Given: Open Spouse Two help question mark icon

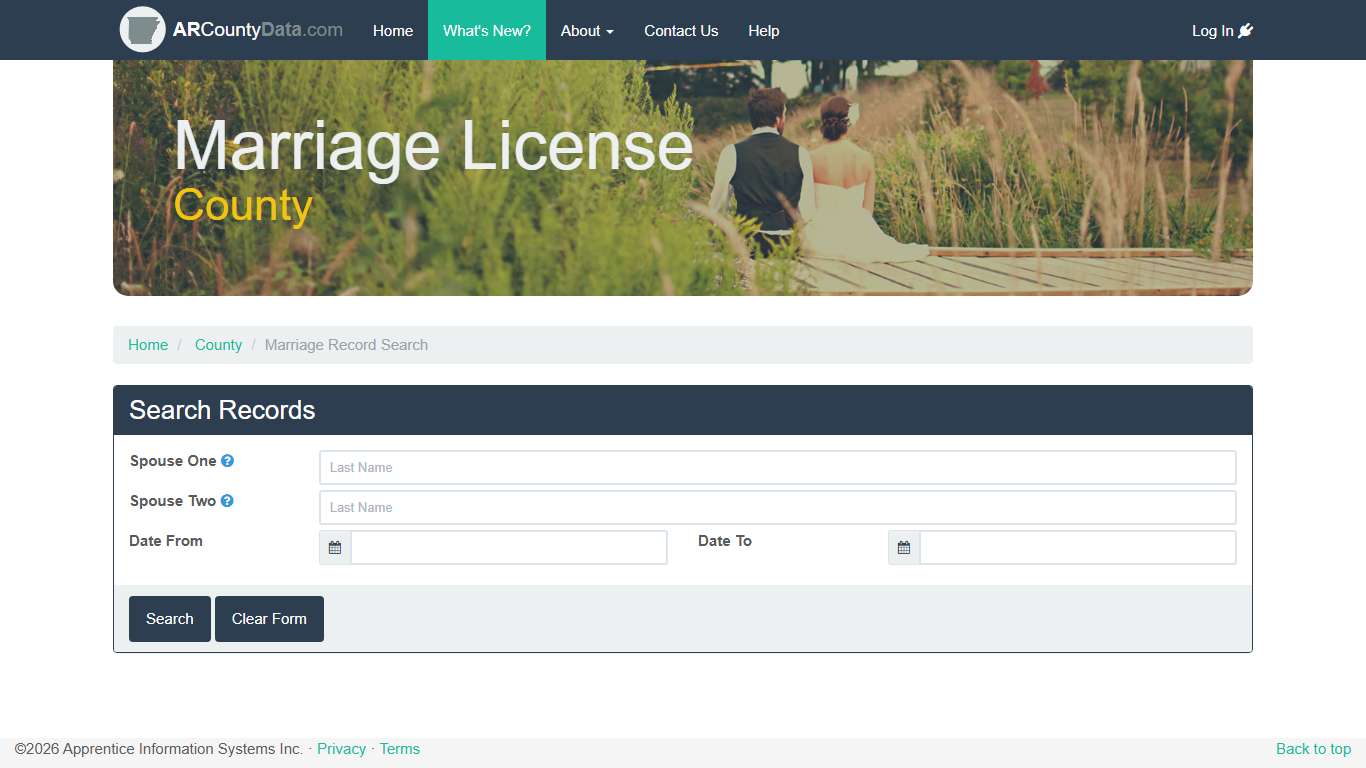Looking at the screenshot, I should pyautogui.click(x=227, y=500).
